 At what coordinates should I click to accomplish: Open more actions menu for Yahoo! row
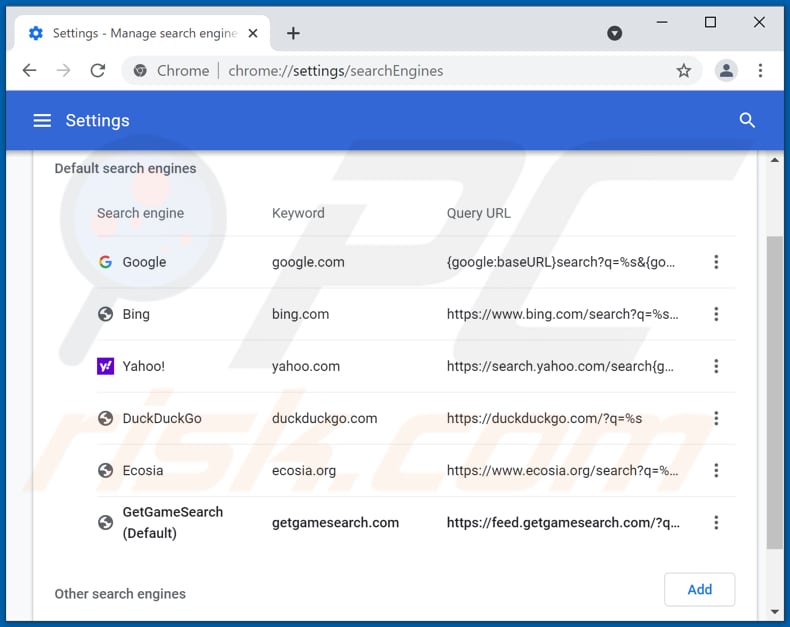pyautogui.click(x=716, y=366)
